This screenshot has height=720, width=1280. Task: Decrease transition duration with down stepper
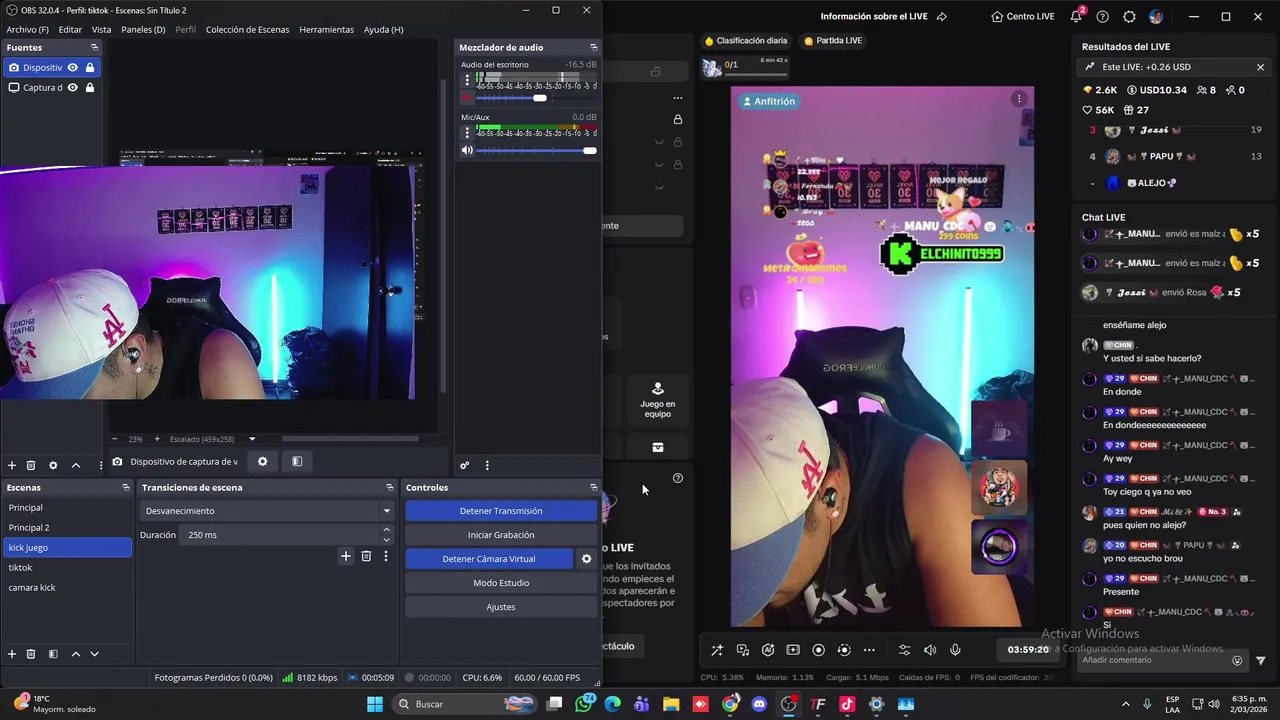point(386,539)
